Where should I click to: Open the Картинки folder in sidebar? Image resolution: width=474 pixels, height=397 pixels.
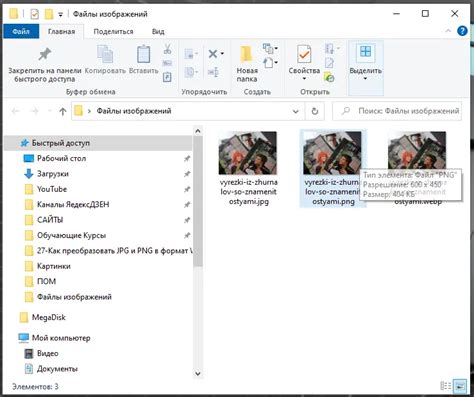[x=98, y=266]
